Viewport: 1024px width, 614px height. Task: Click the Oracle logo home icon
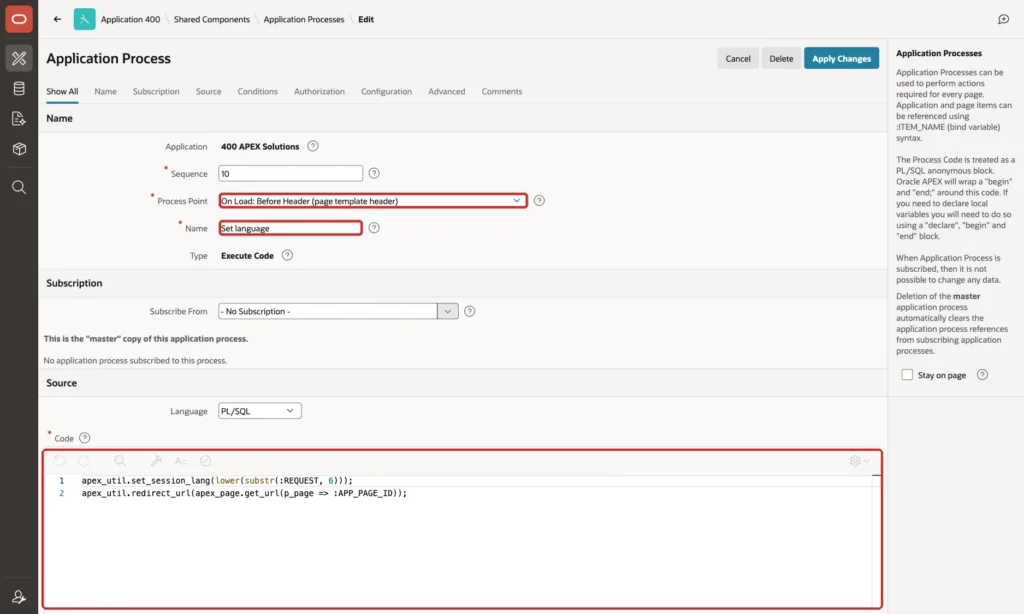click(x=19, y=19)
